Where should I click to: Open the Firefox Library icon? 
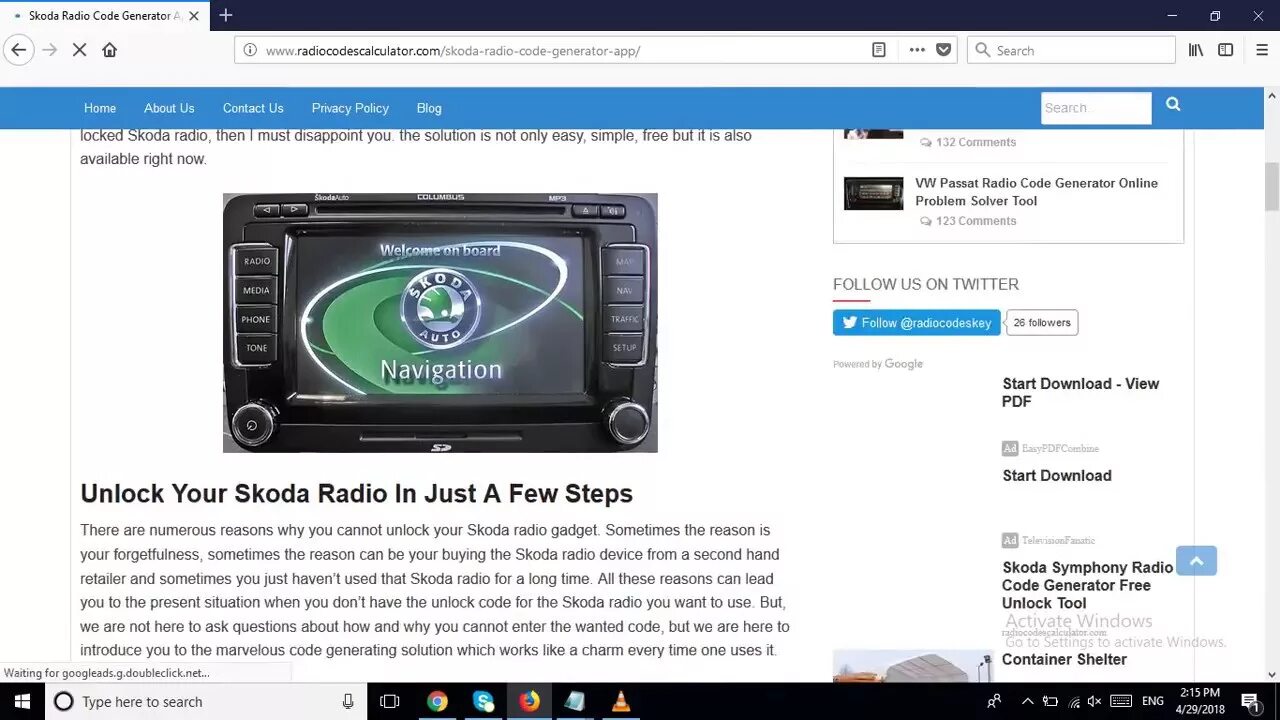coord(1196,50)
